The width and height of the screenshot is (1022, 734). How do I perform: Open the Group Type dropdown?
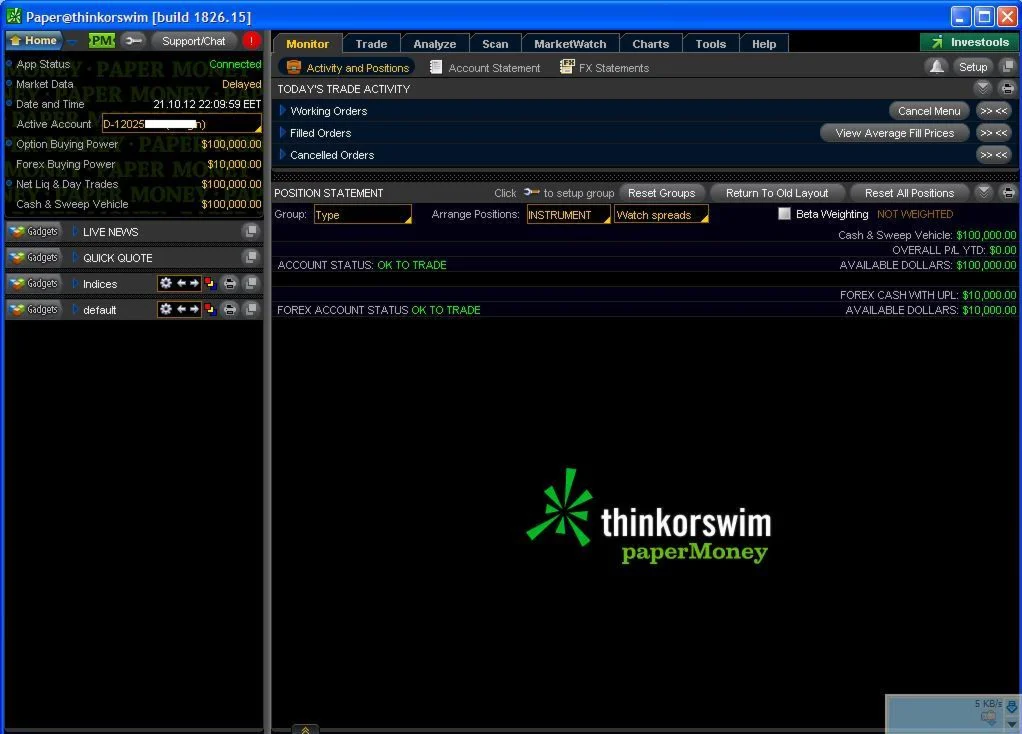(x=362, y=214)
